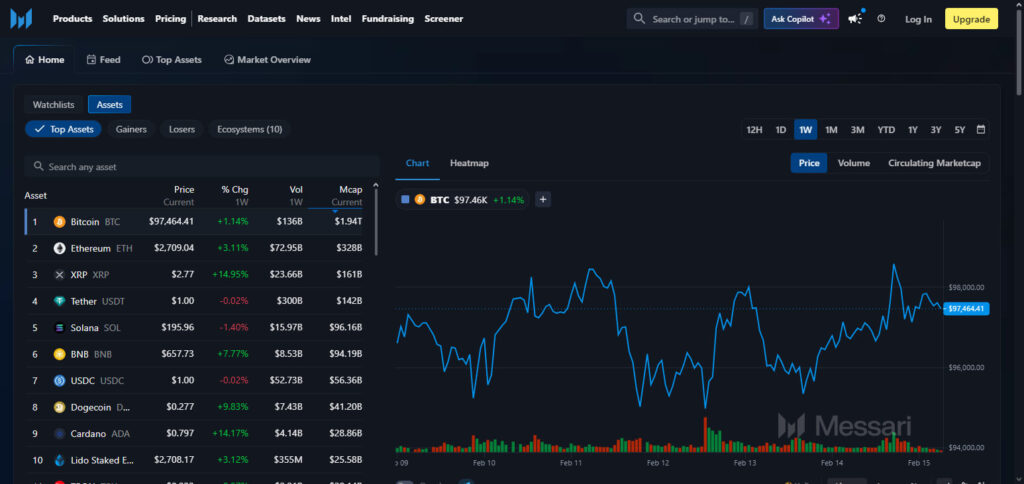
Task: Select the YTD time range
Action: coord(886,129)
